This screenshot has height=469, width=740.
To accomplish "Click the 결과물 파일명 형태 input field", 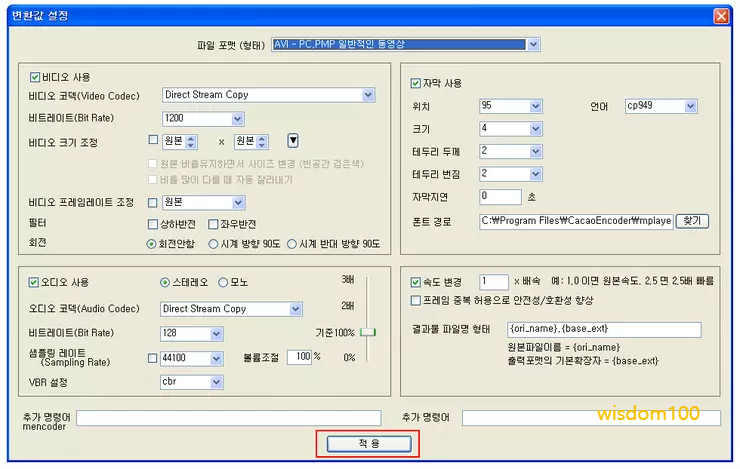I will tap(603, 329).
